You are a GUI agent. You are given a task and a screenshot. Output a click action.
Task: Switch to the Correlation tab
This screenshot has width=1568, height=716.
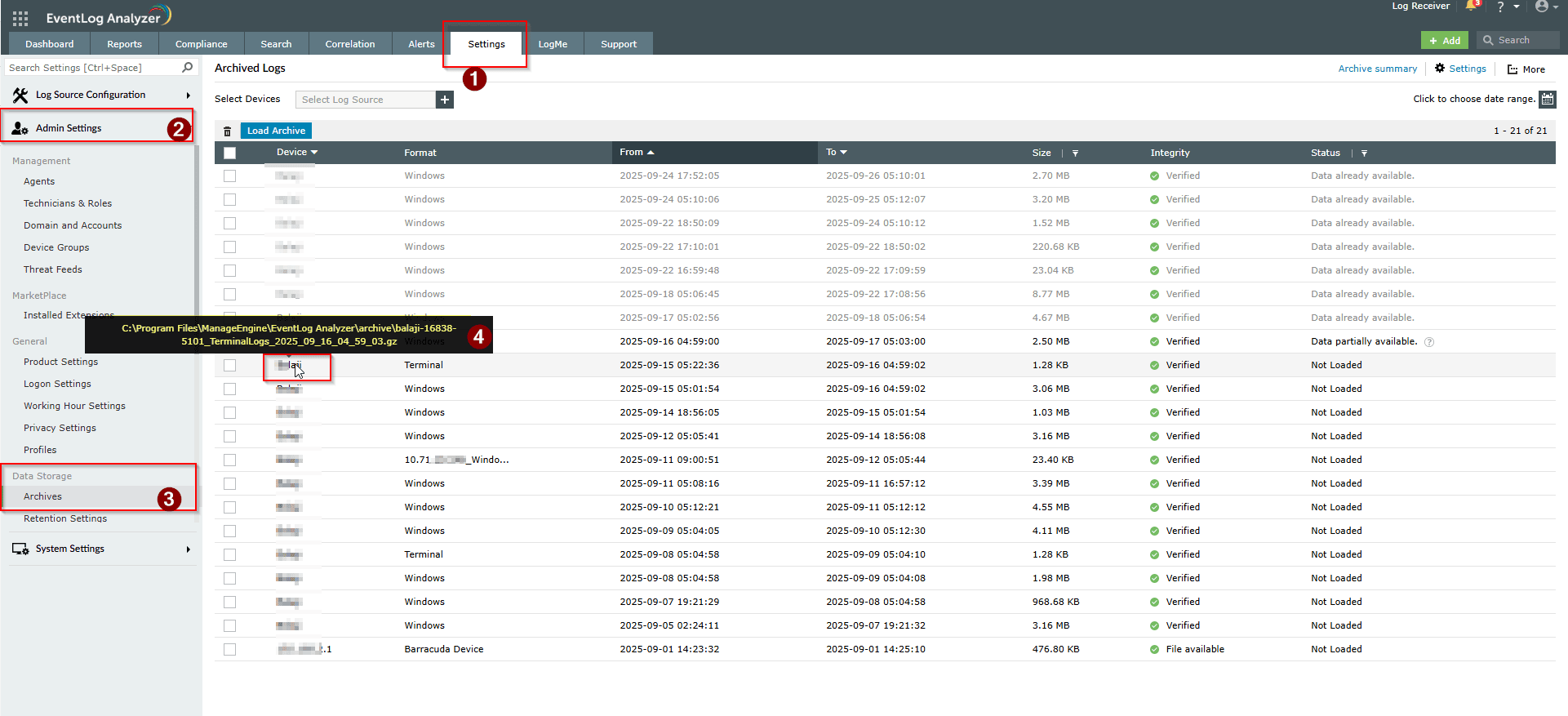pos(349,44)
